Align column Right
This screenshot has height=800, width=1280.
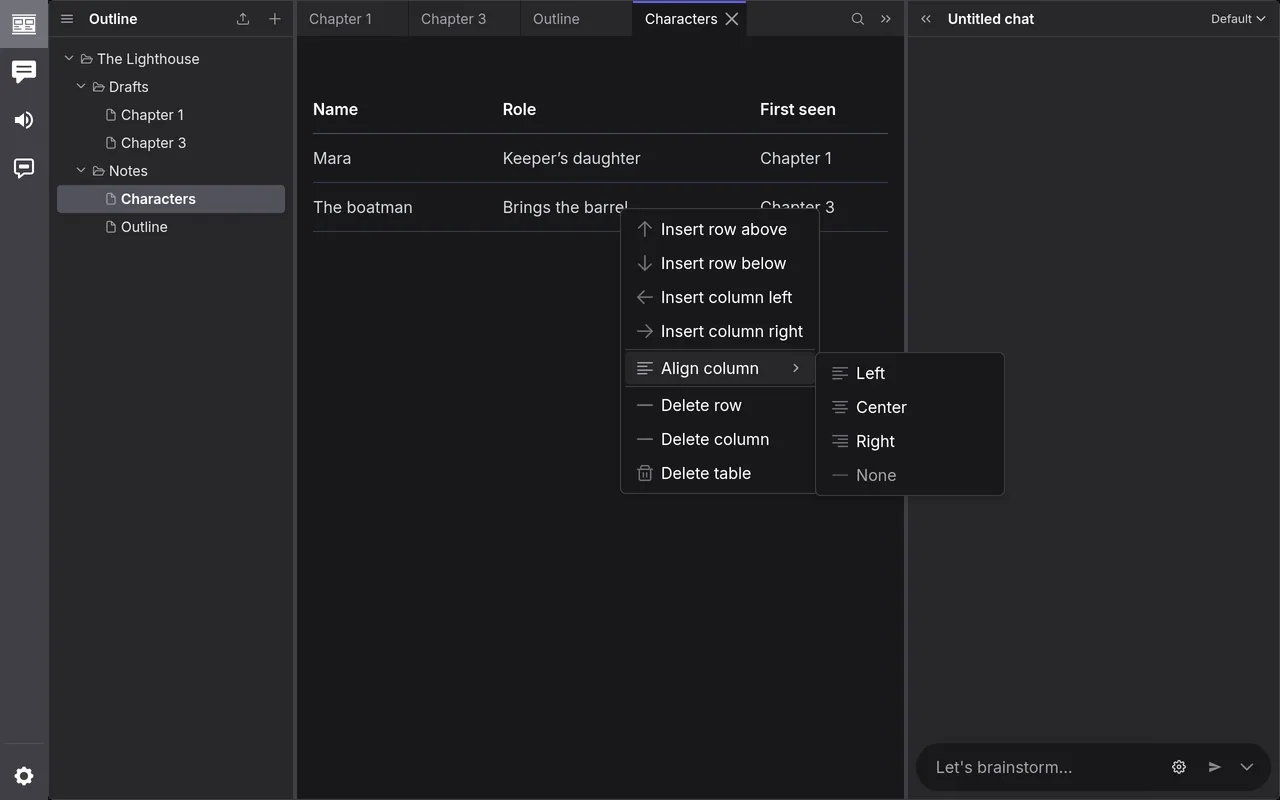(x=910, y=441)
